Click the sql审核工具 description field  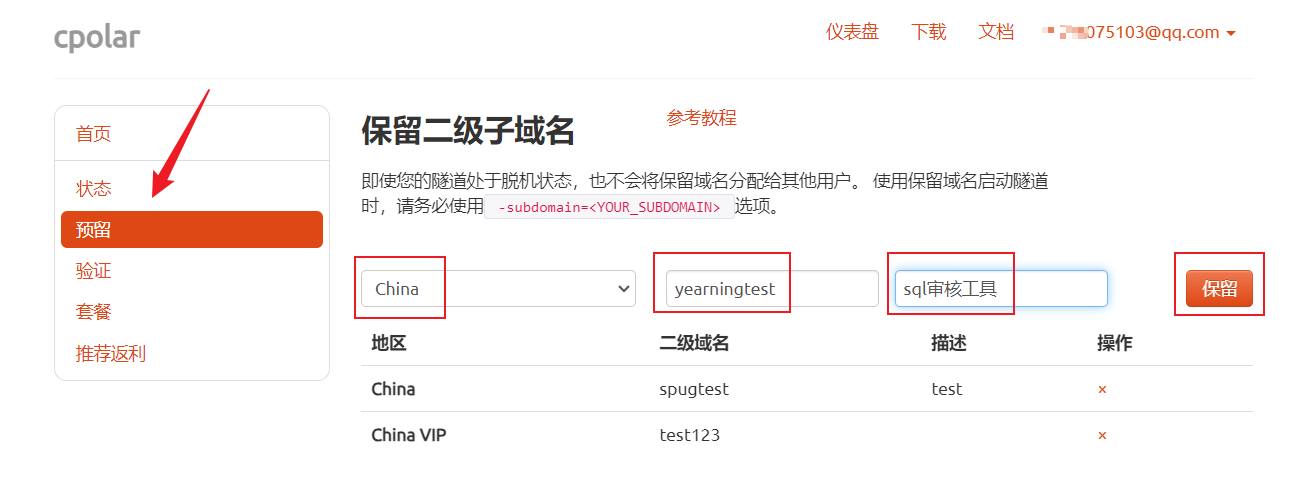coord(1000,289)
